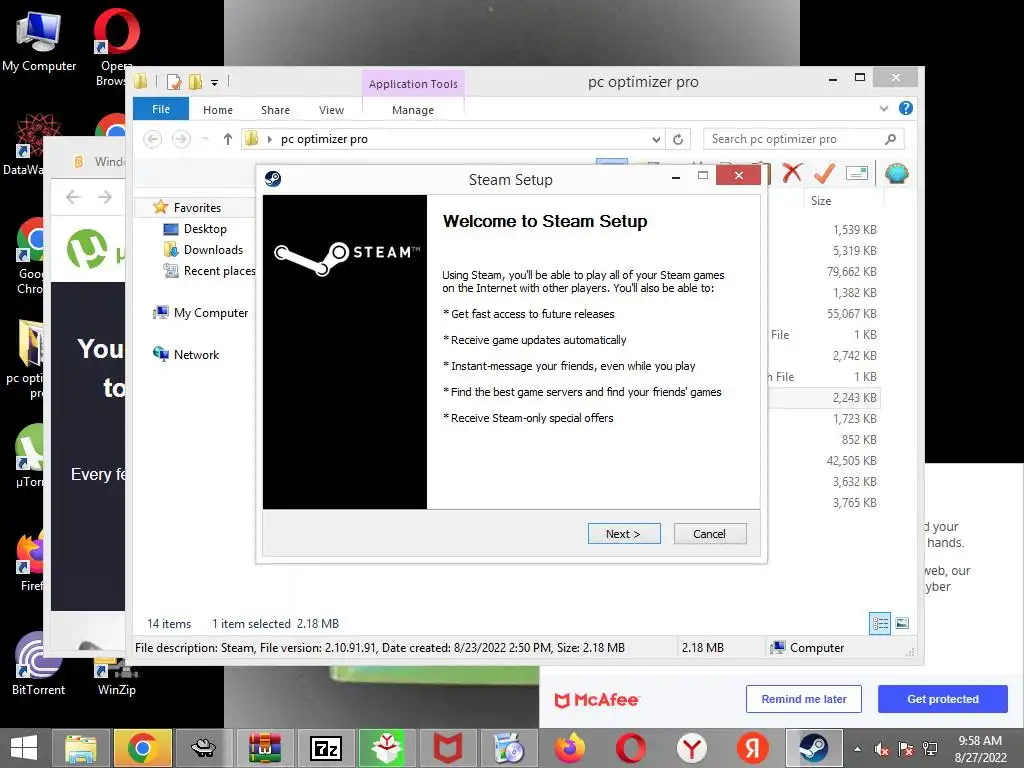
Task: Click Remind me later in McAfee popup
Action: pos(803,699)
